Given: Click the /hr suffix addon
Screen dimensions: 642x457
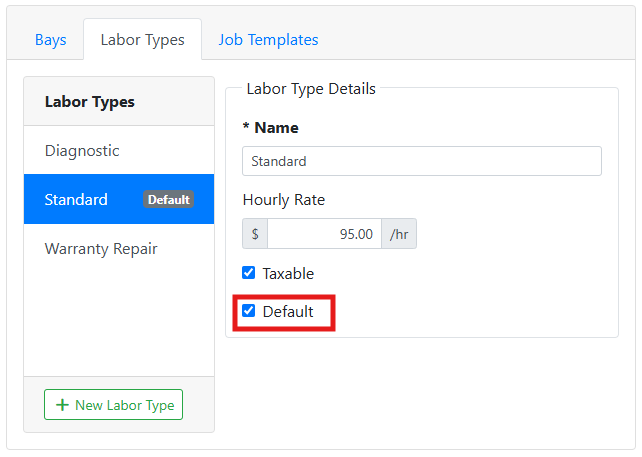Looking at the screenshot, I should pyautogui.click(x=399, y=234).
